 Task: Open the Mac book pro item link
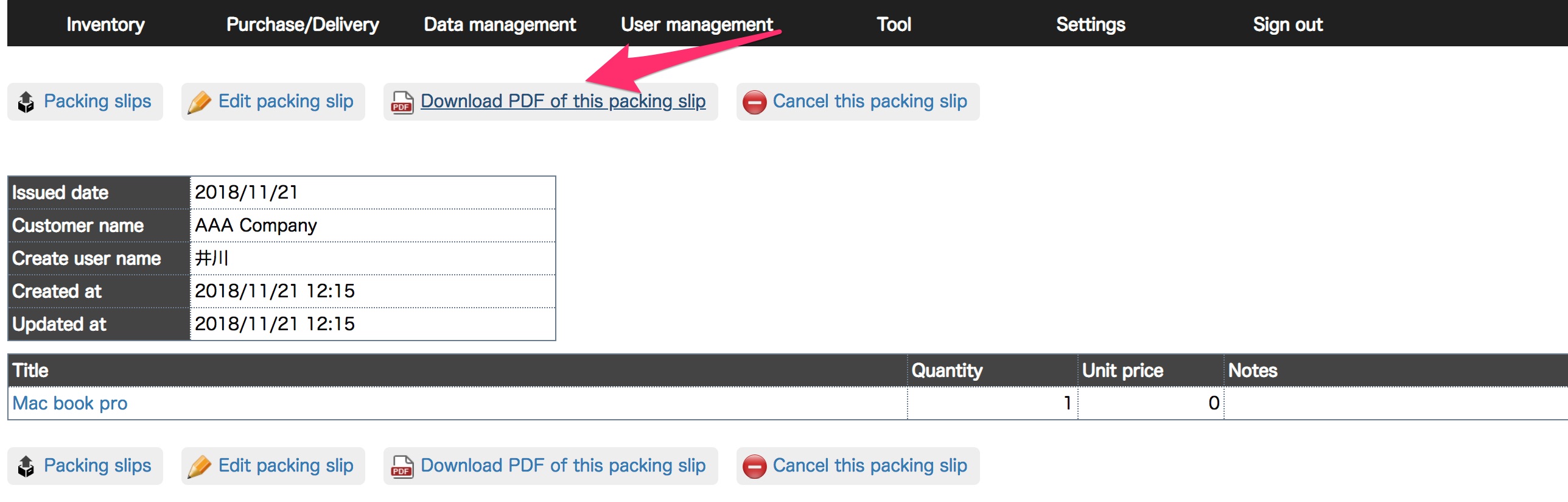point(70,403)
